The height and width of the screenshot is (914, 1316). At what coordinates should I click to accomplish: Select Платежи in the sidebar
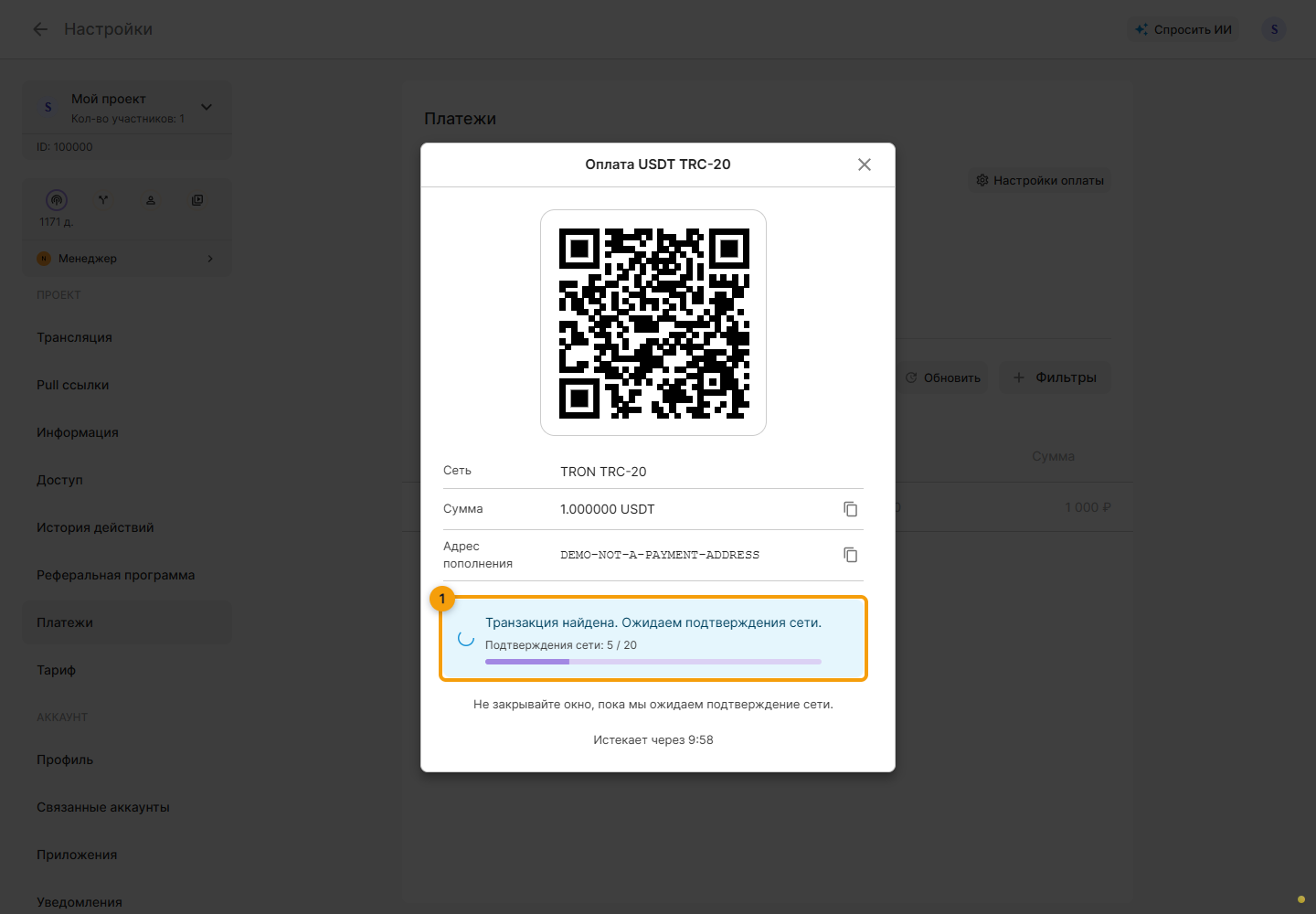(x=127, y=622)
